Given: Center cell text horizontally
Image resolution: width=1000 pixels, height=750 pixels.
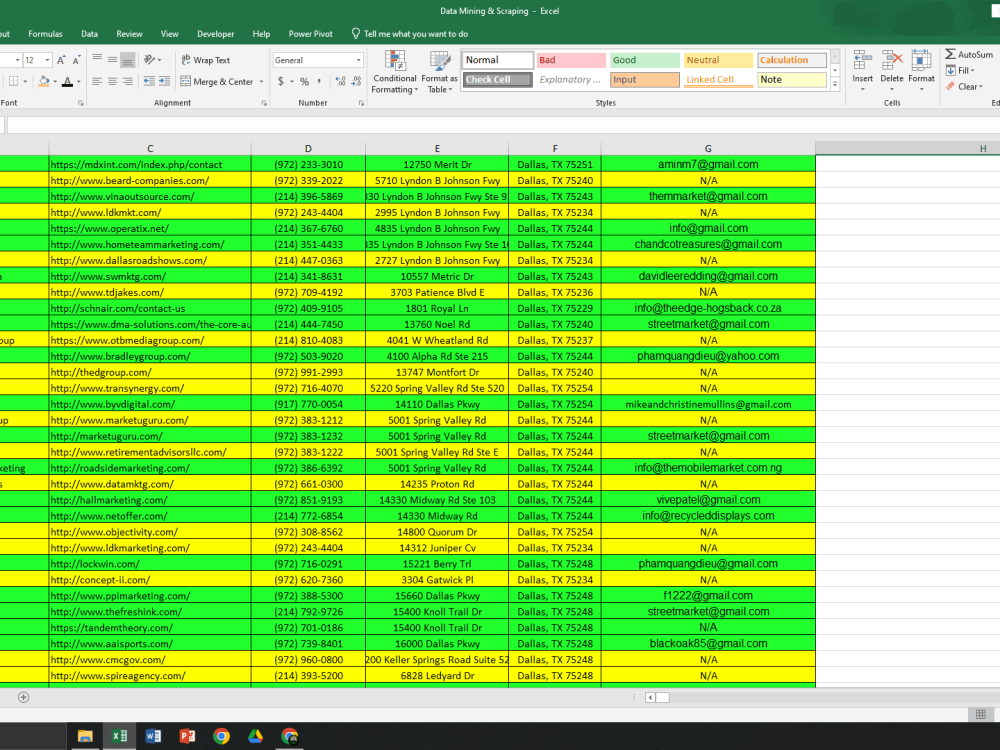Looking at the screenshot, I should click(x=112, y=81).
